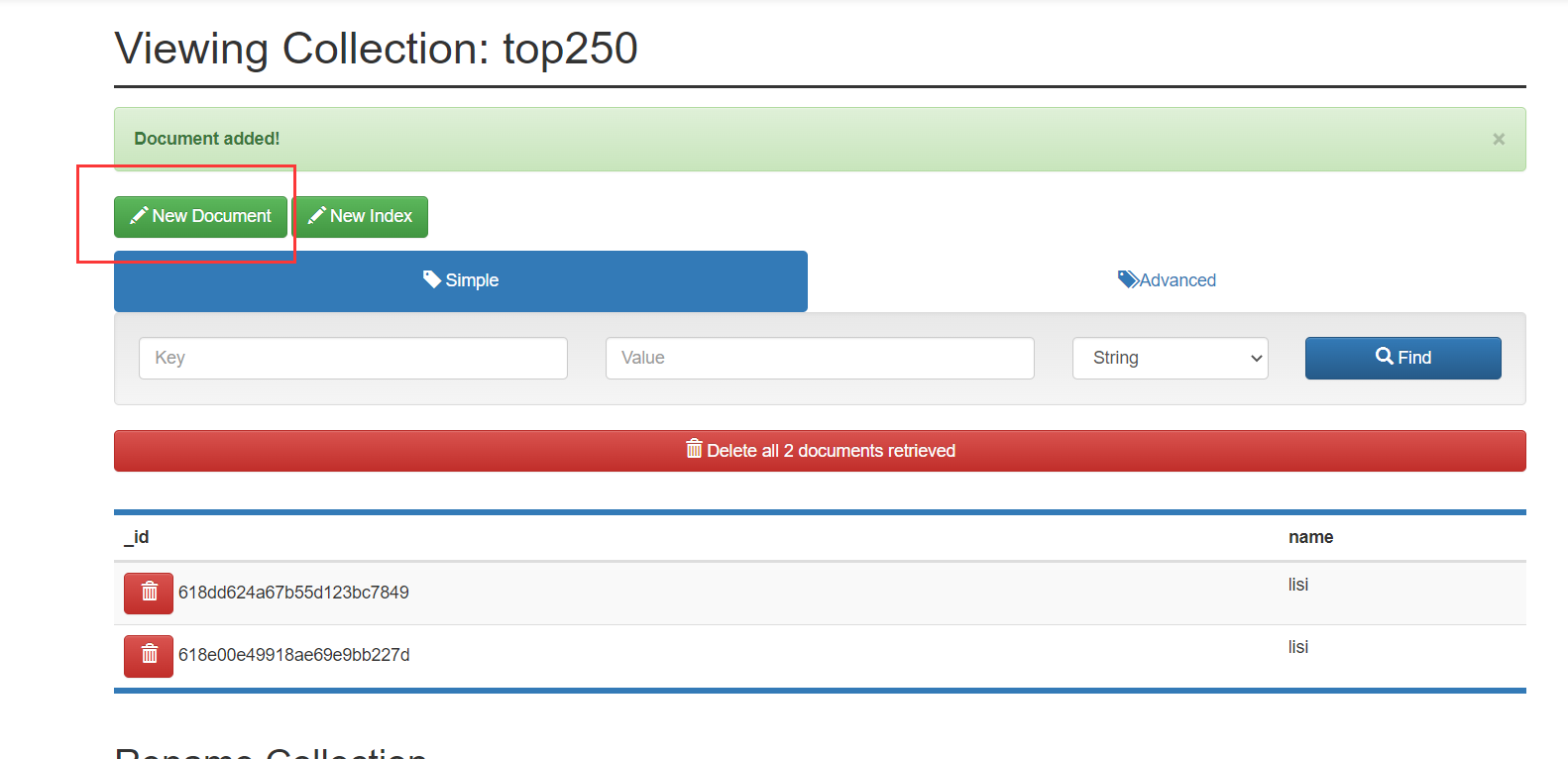Click the 'lisi' name in the first row
The height and width of the screenshot is (759, 1568).
point(1298,585)
